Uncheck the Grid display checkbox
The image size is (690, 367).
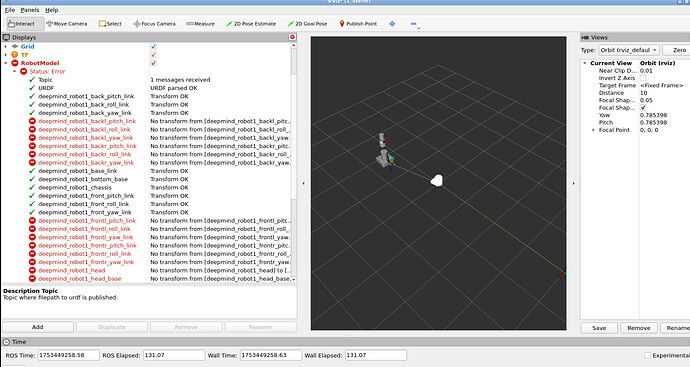click(153, 46)
